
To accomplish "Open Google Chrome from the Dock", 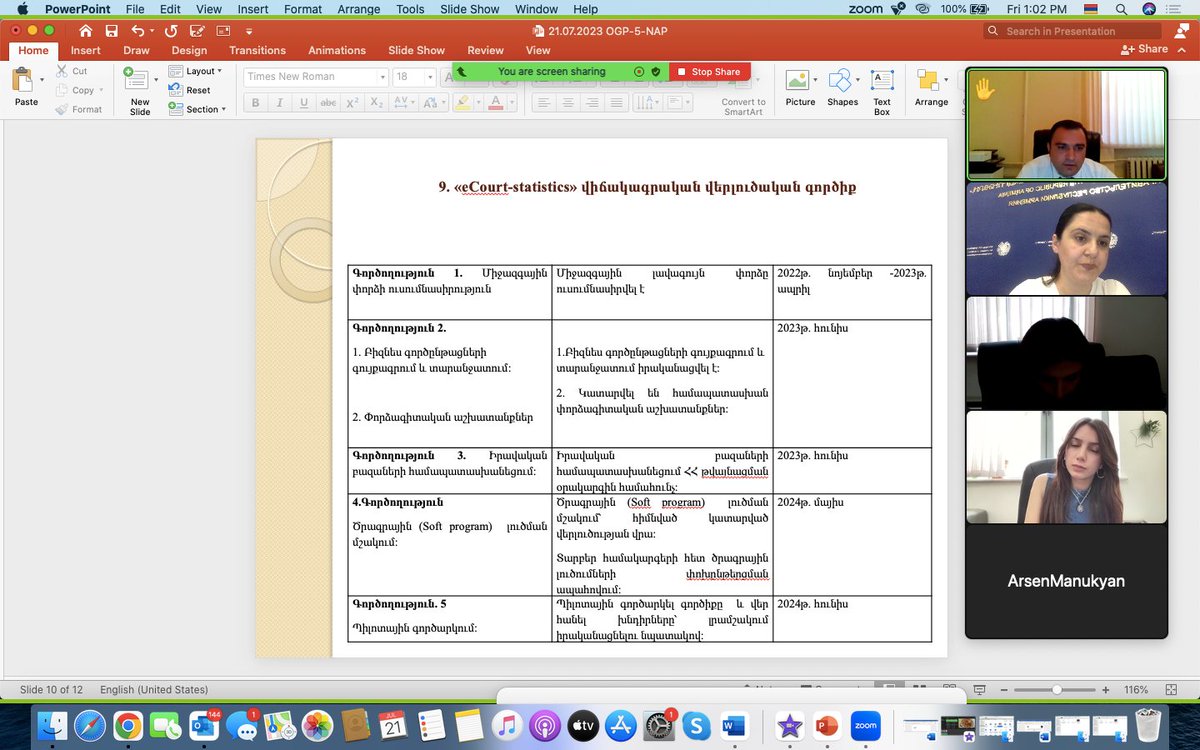I will (127, 725).
